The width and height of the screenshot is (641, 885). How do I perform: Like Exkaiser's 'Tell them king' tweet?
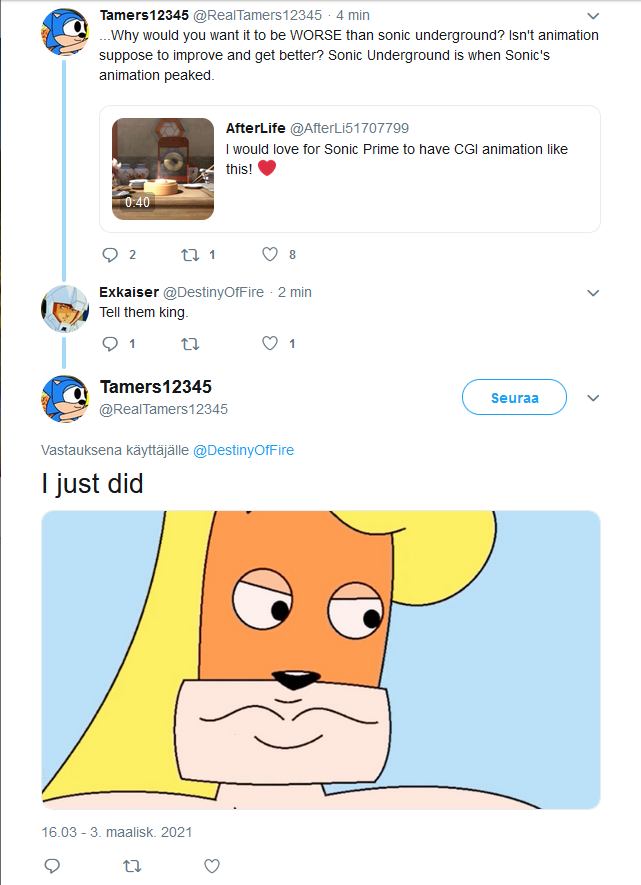[269, 344]
